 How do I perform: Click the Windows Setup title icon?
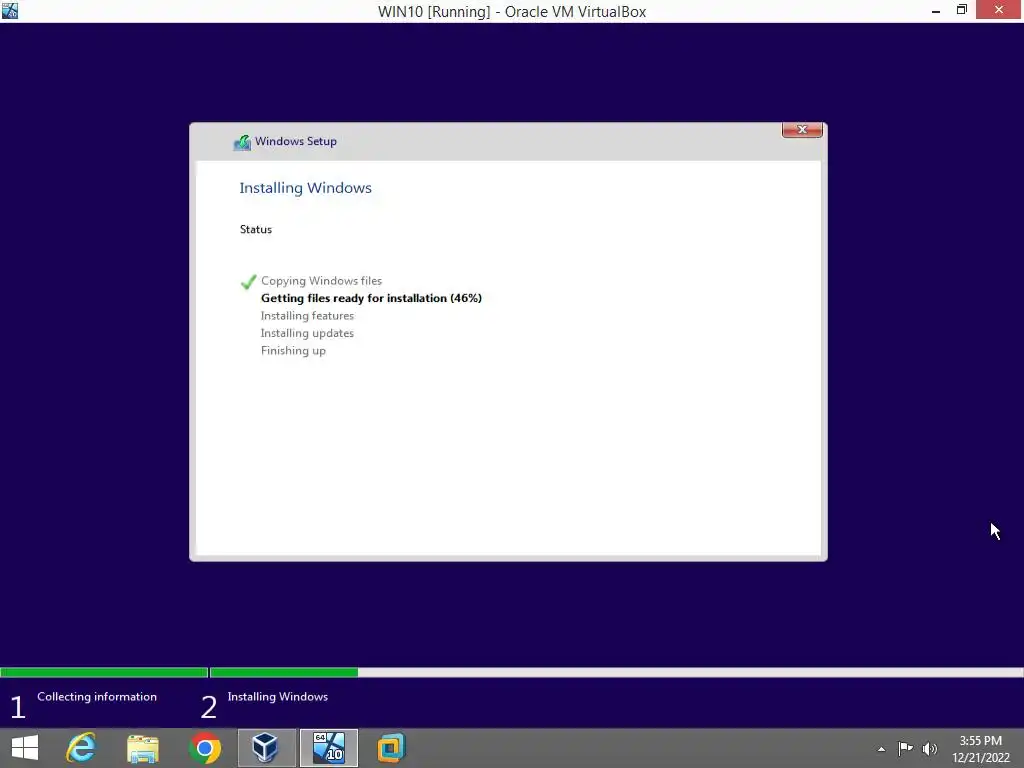(x=242, y=142)
